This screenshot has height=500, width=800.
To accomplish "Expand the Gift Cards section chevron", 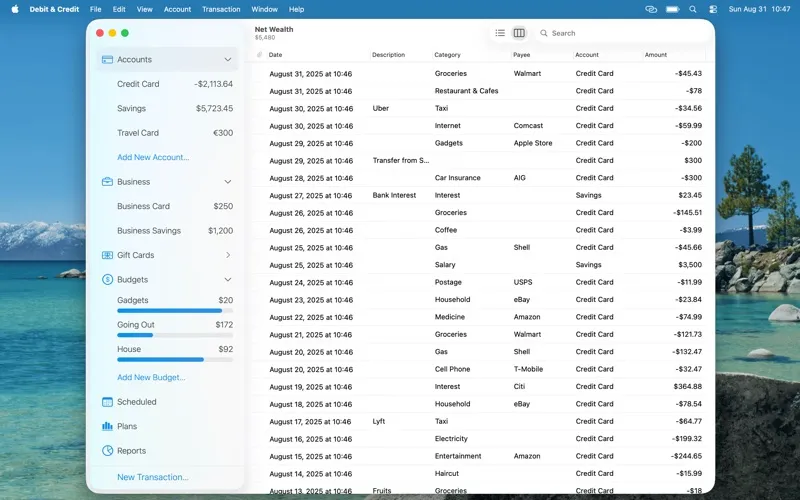I will pyautogui.click(x=228, y=255).
